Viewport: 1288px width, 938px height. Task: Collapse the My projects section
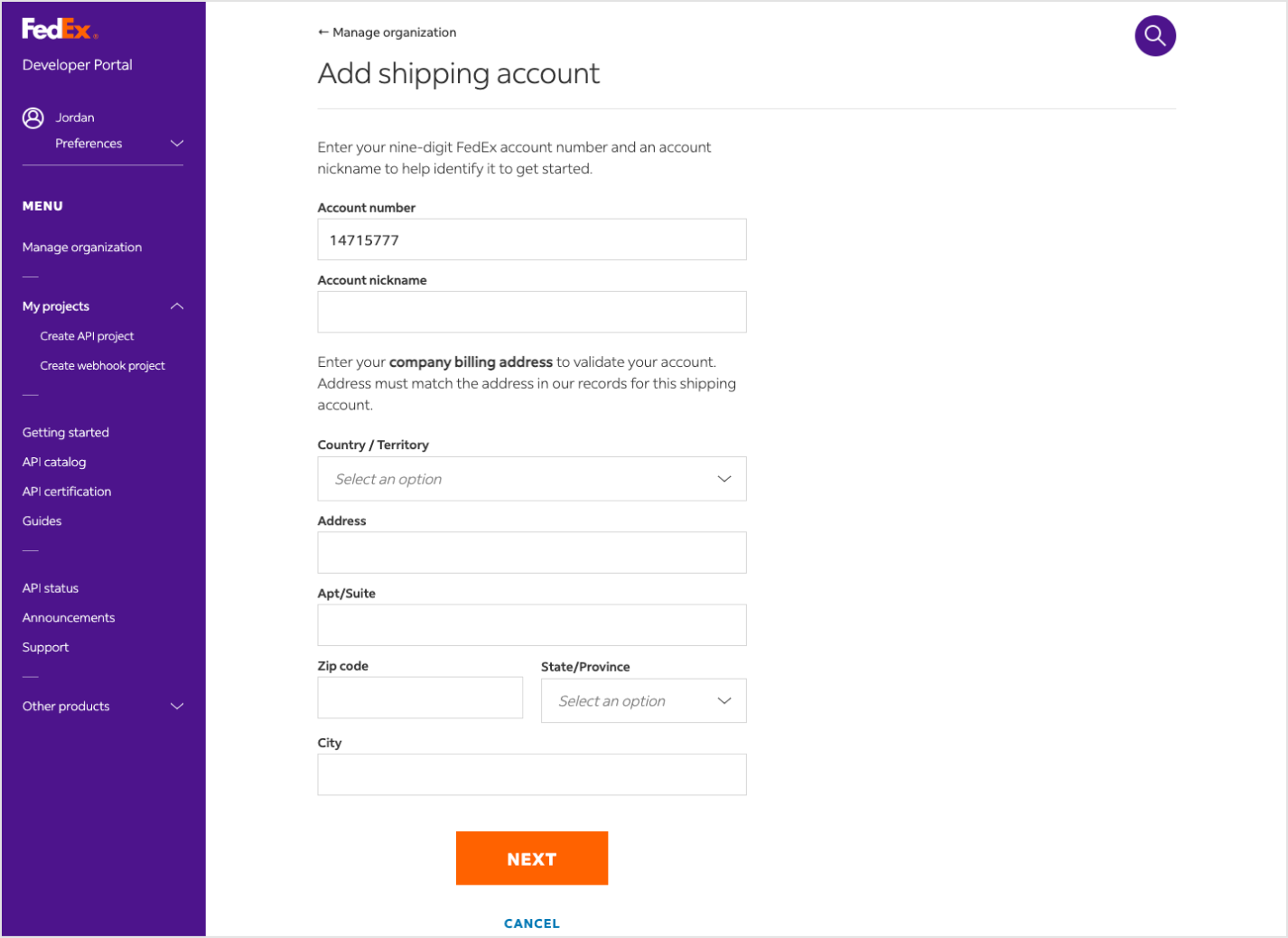(x=177, y=306)
